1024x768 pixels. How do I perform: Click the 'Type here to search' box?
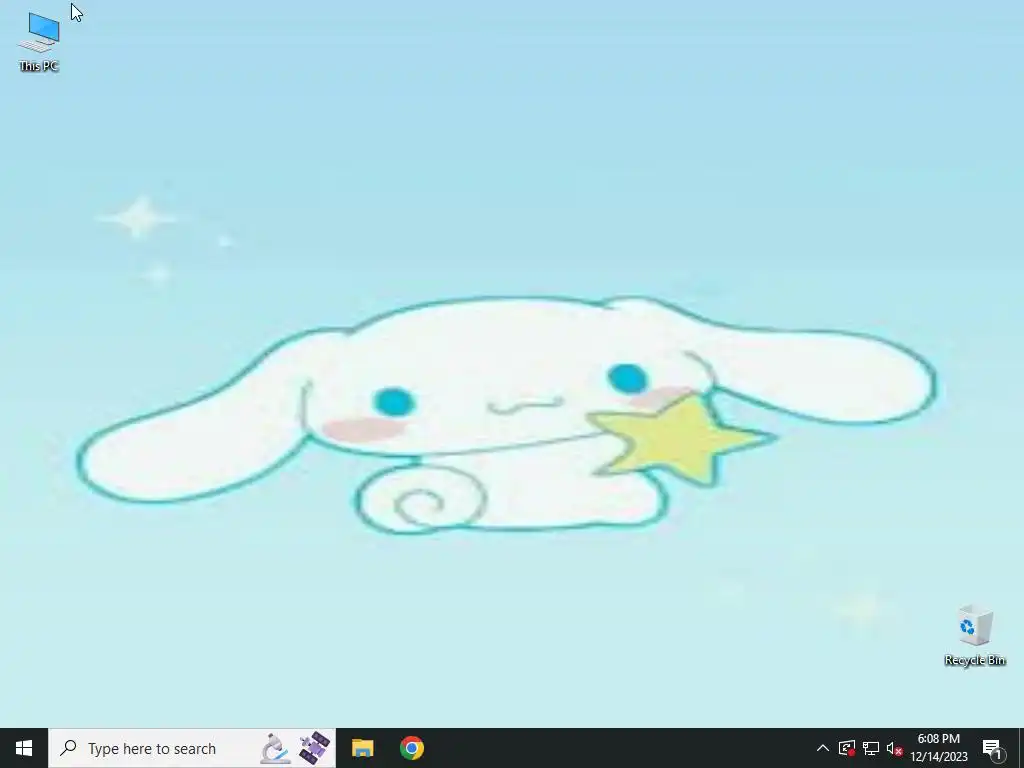pyautogui.click(x=192, y=748)
